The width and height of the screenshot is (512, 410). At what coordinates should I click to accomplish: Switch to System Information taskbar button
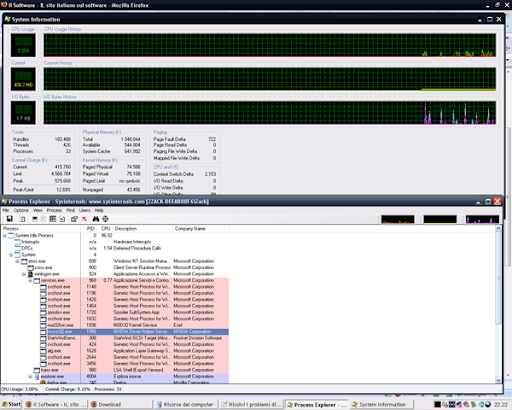pos(381,404)
